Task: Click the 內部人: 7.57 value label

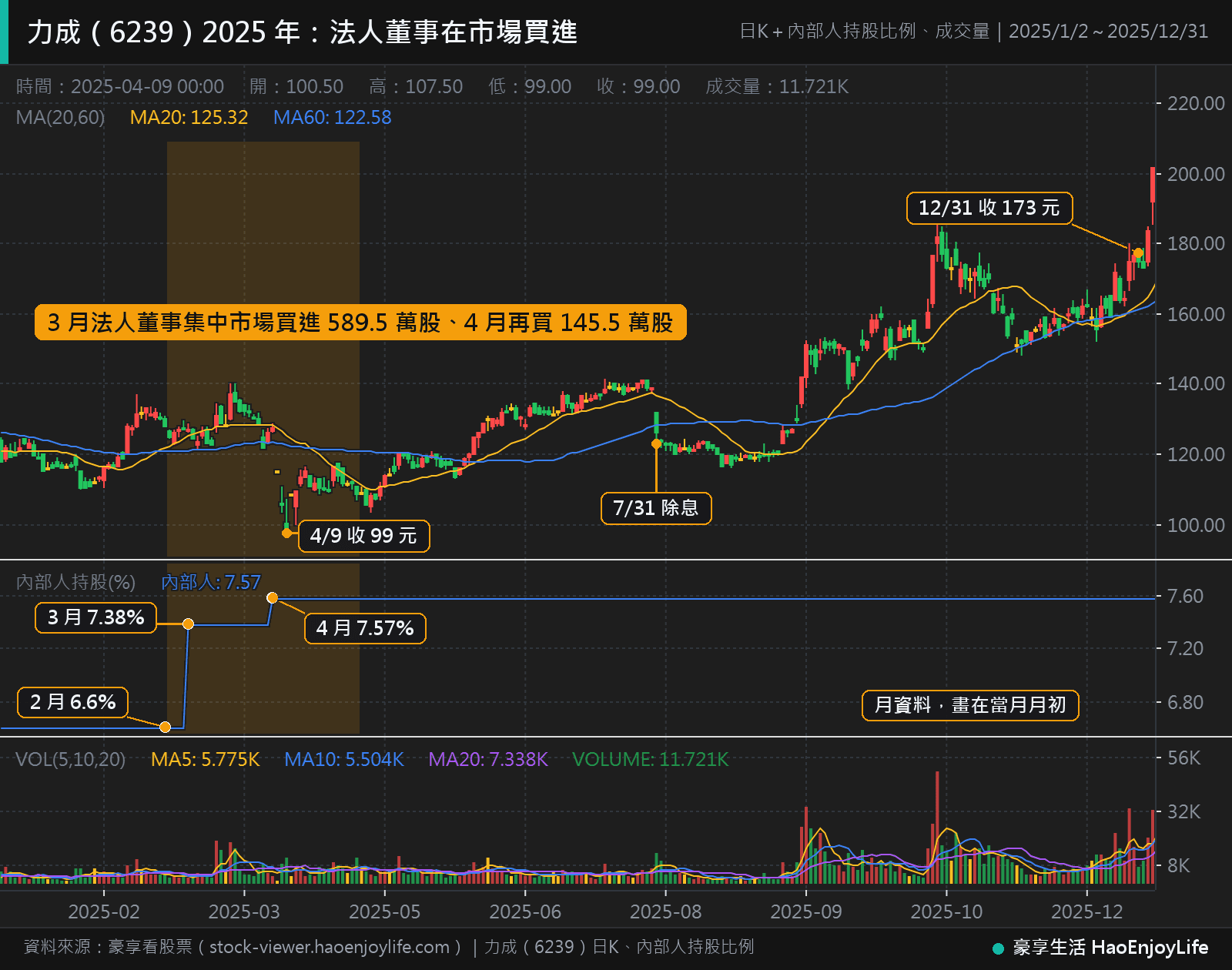Action: 211,583
